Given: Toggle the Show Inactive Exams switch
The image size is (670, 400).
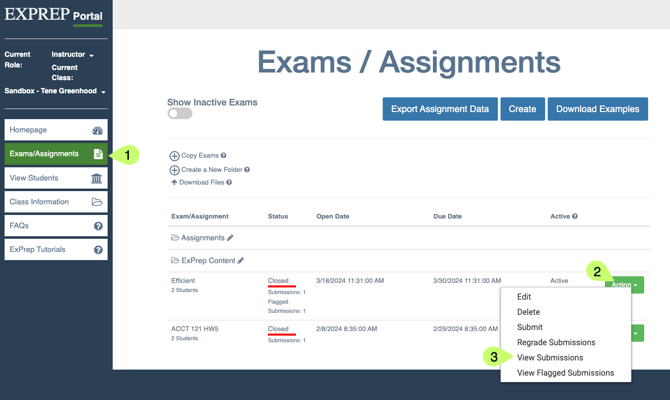Looking at the screenshot, I should click(x=179, y=114).
